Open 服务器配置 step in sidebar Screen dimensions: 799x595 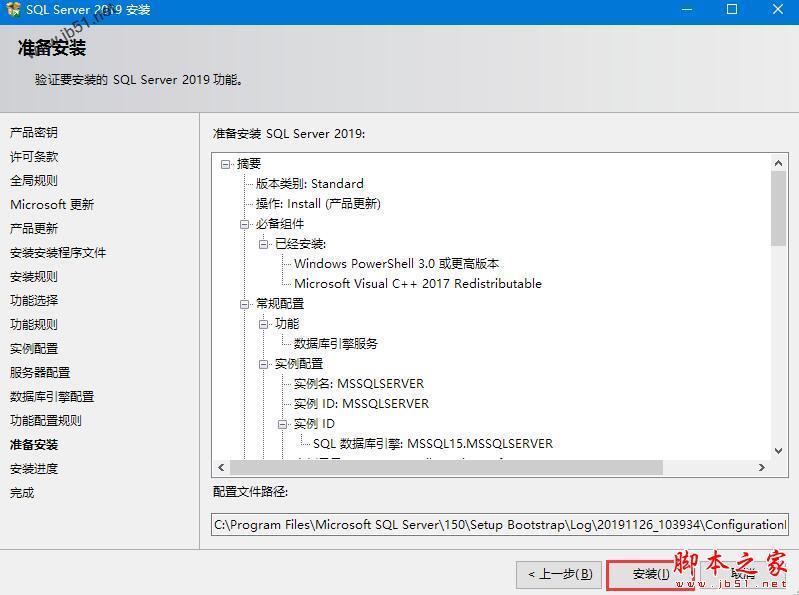pyautogui.click(x=40, y=373)
